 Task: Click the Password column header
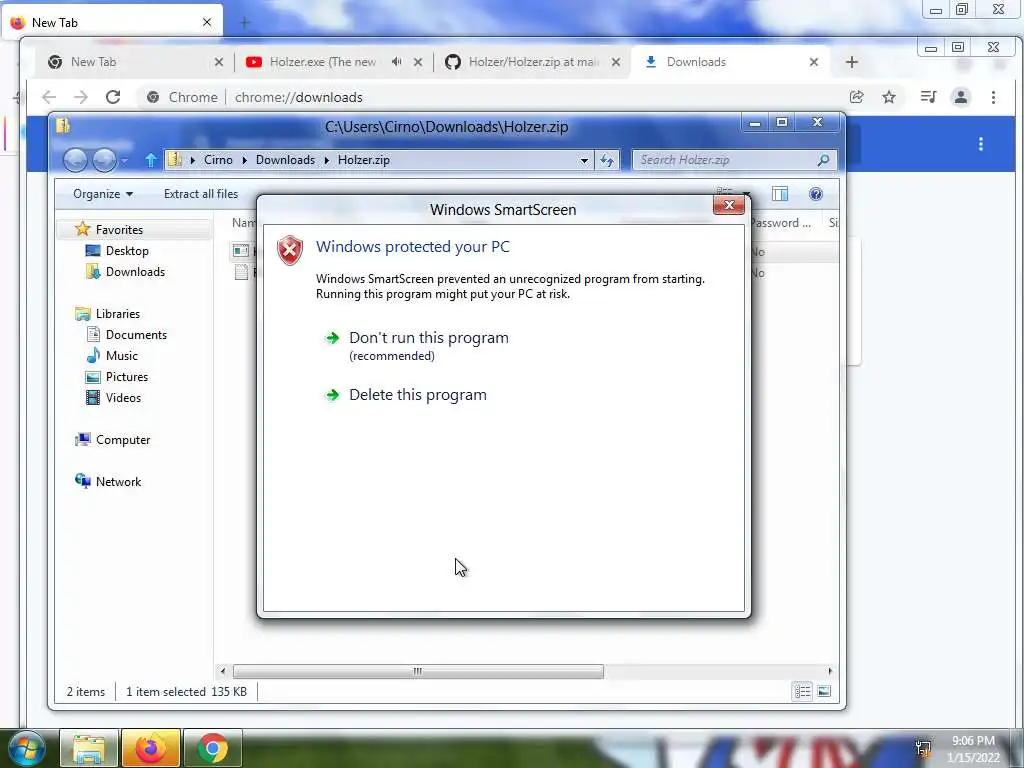click(x=780, y=223)
